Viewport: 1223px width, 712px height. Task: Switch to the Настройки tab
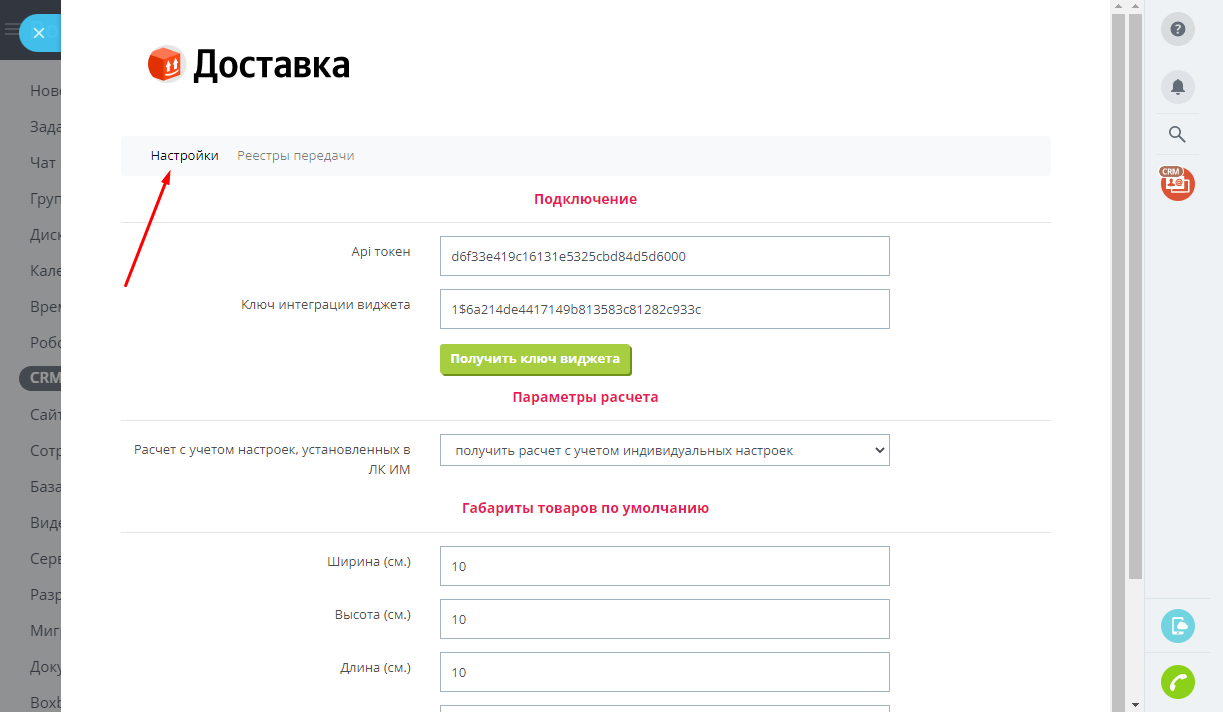pos(184,156)
